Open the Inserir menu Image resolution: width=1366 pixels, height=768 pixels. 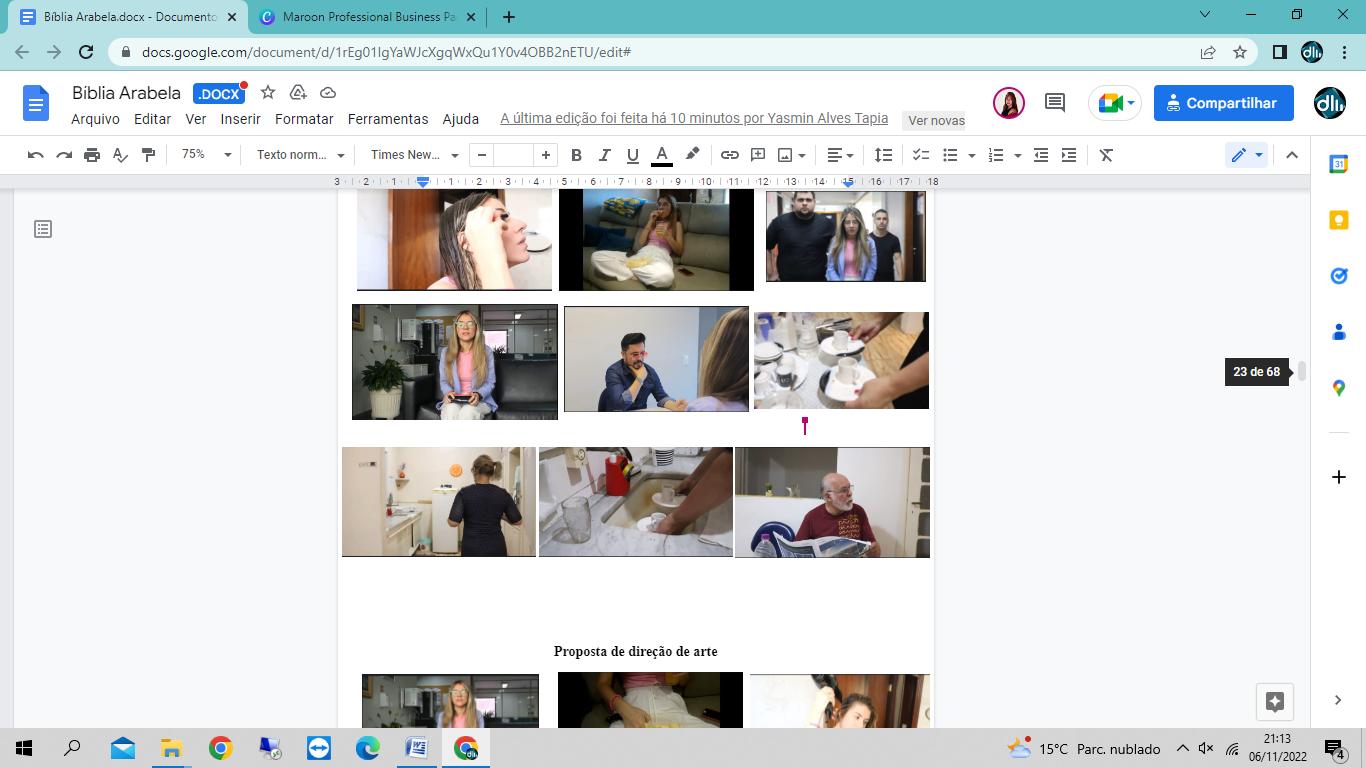[x=240, y=119]
